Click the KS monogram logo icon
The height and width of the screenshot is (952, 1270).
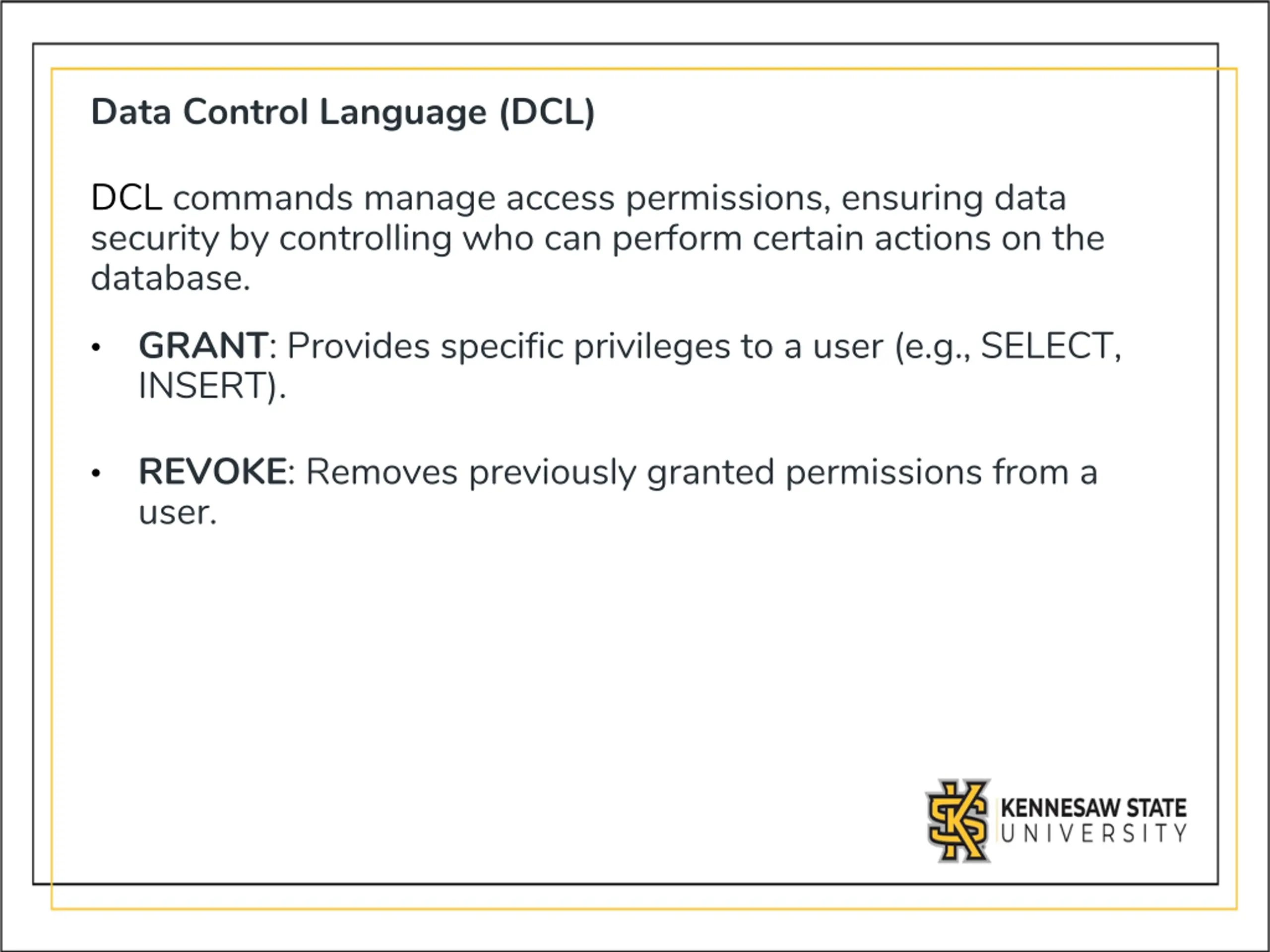[958, 821]
